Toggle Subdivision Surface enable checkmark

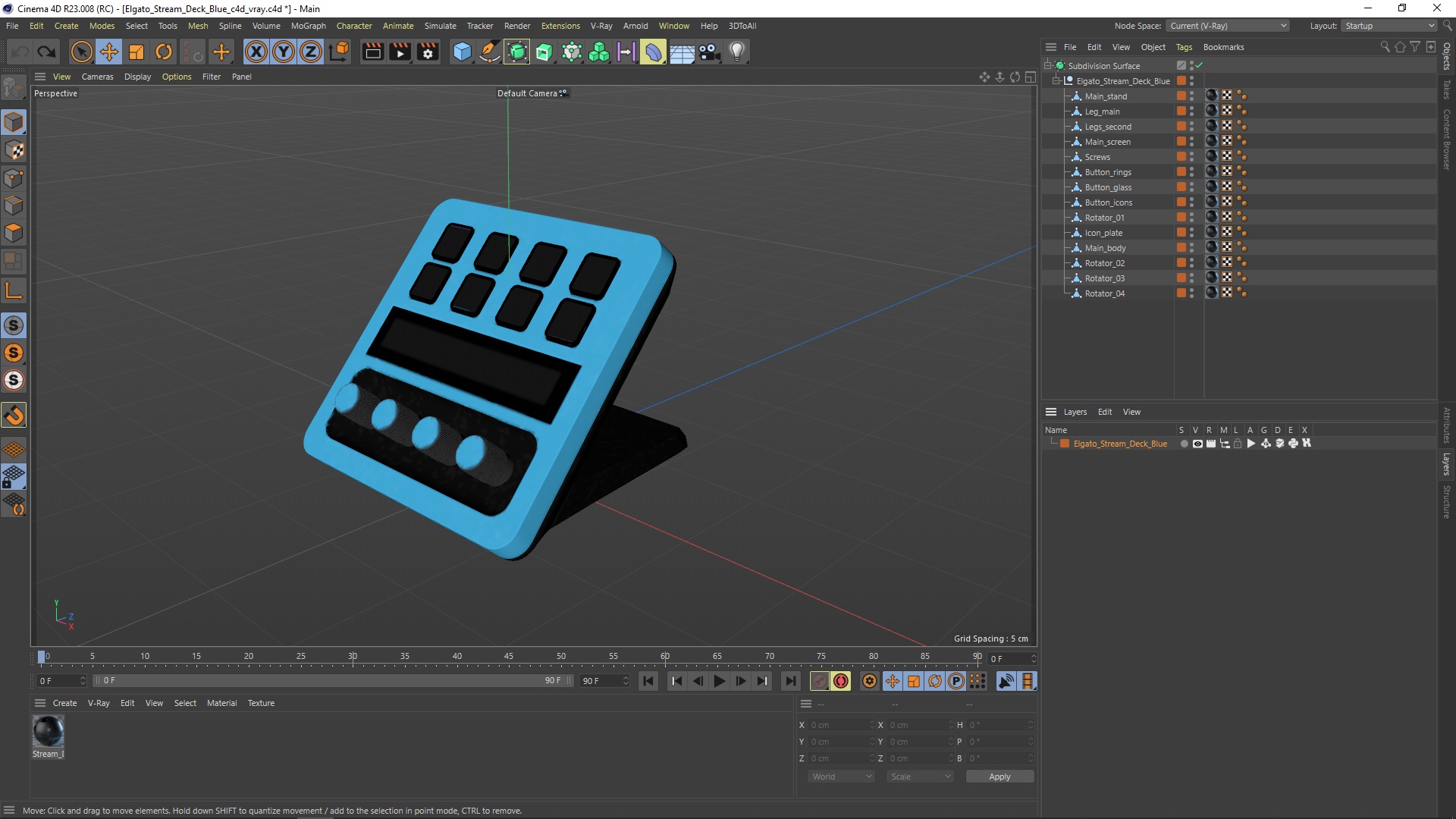pyautogui.click(x=1199, y=66)
